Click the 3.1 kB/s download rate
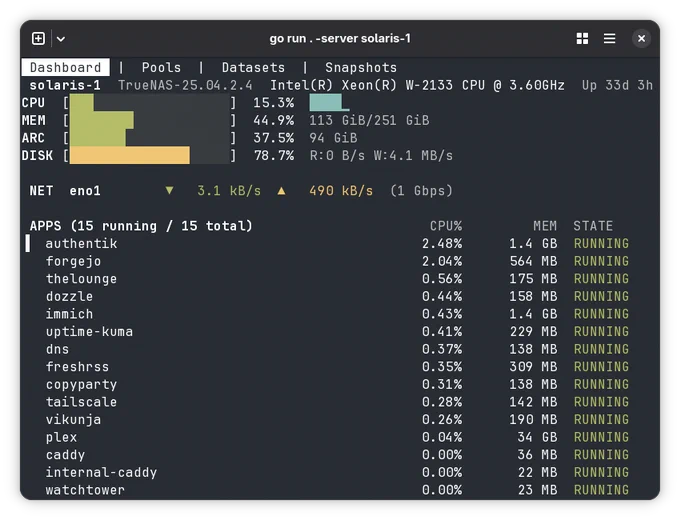The image size is (680, 520). [229, 191]
